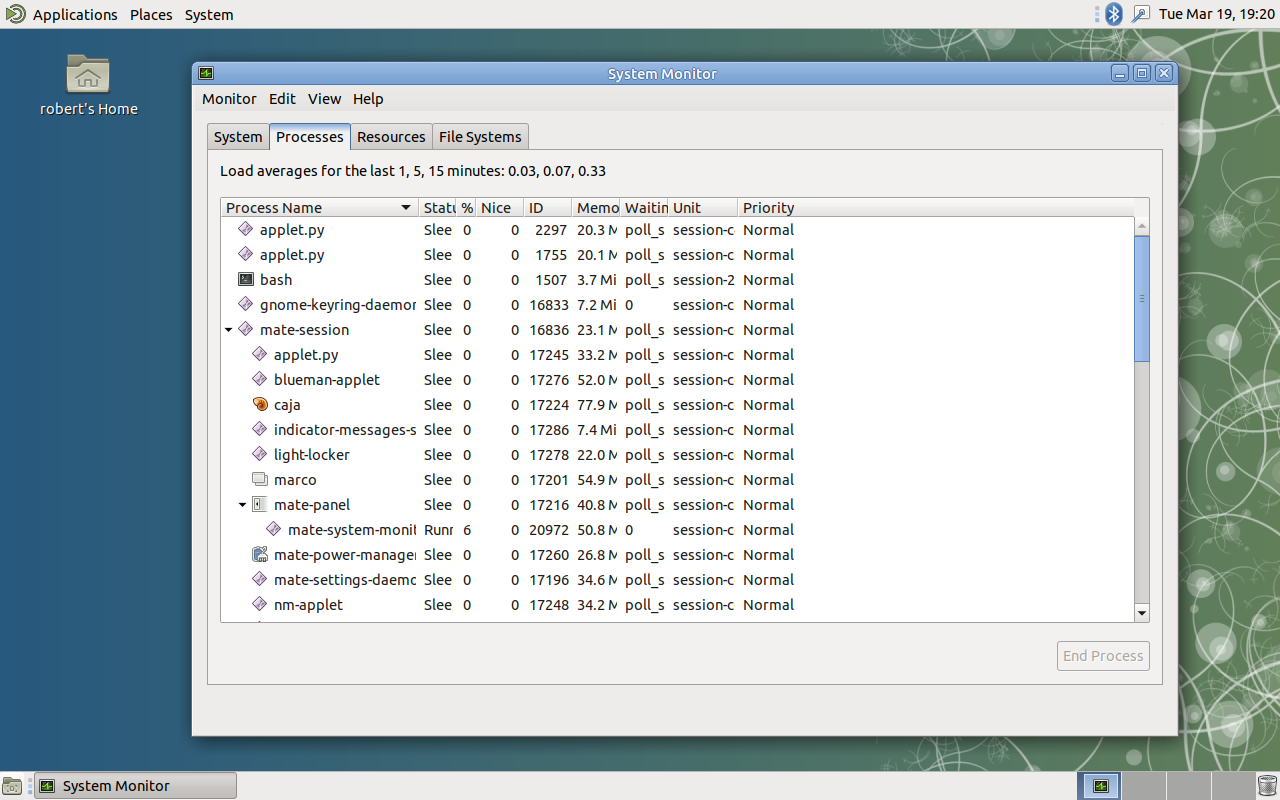Click the light-locker process name

point(312,455)
